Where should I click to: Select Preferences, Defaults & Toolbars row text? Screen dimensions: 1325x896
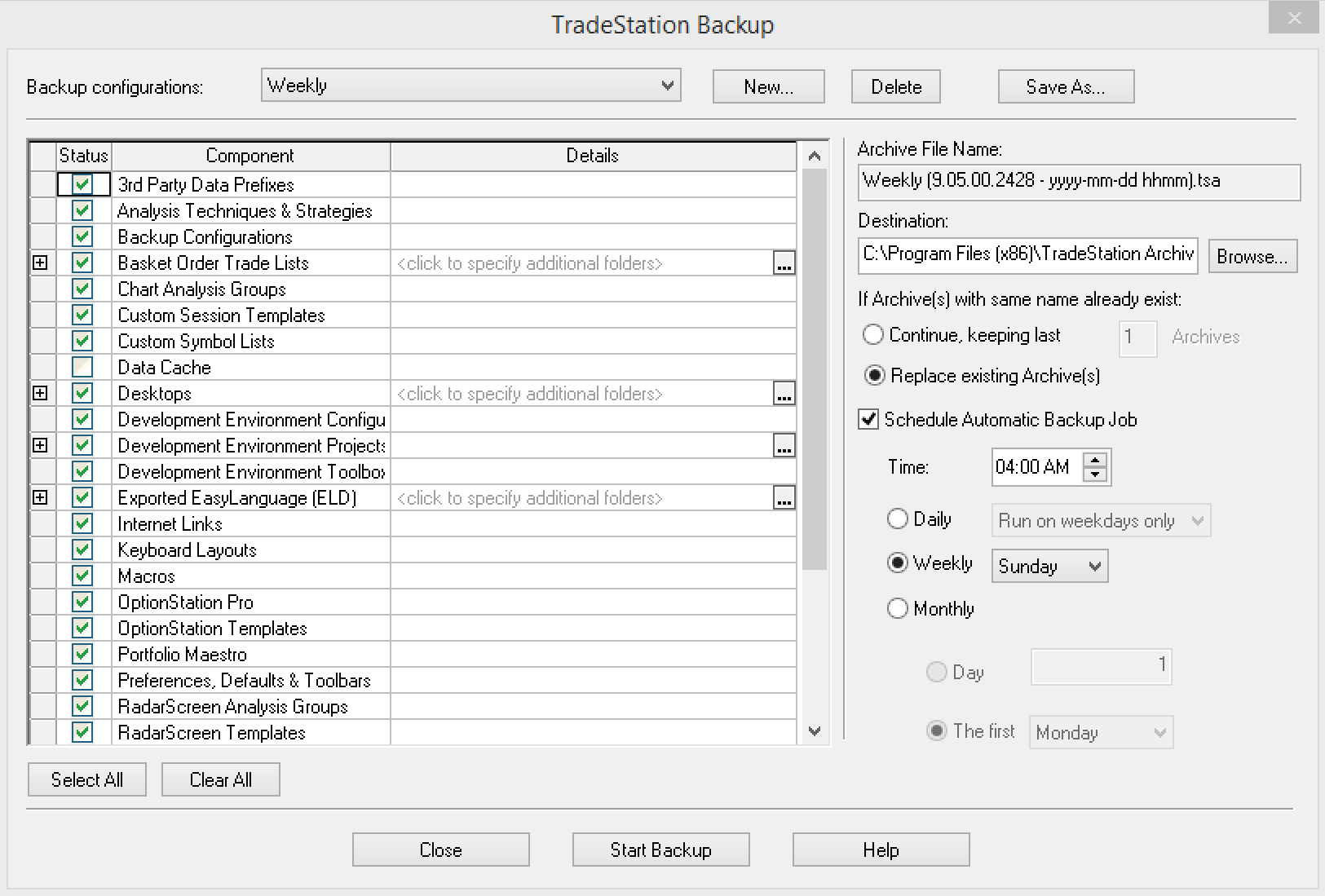(244, 680)
